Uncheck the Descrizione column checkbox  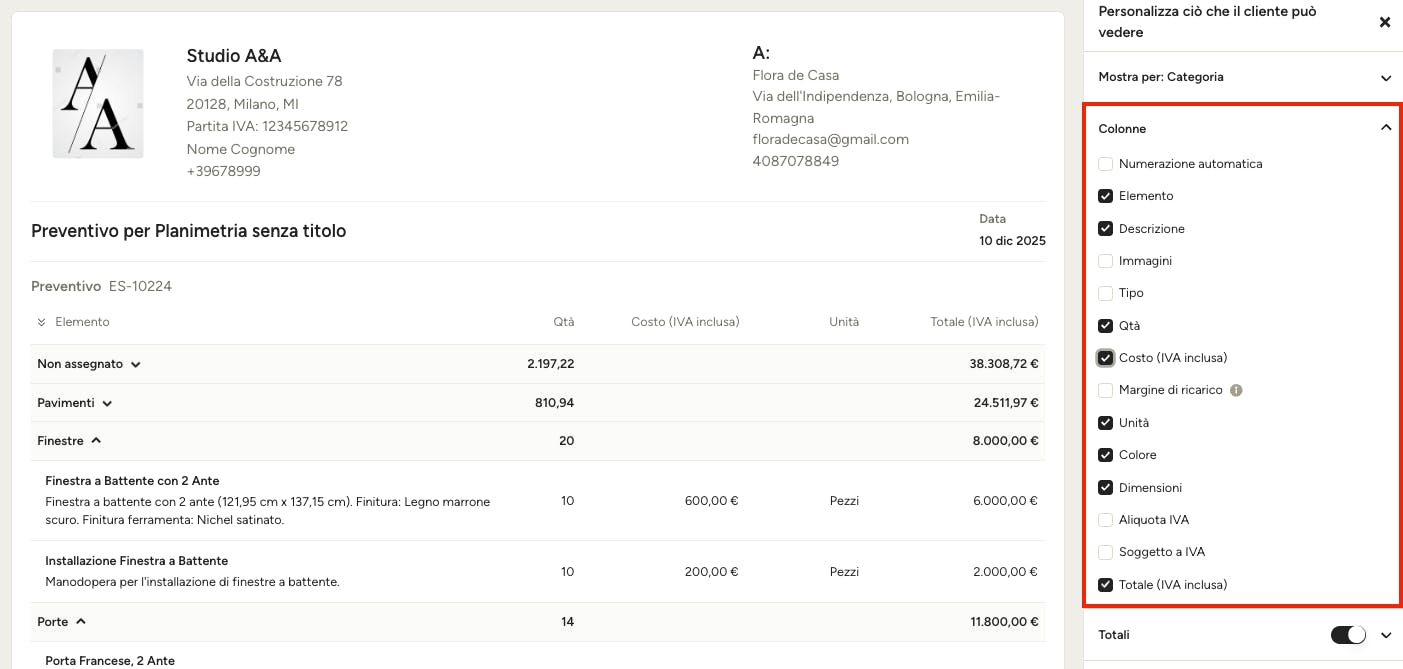pos(1105,229)
